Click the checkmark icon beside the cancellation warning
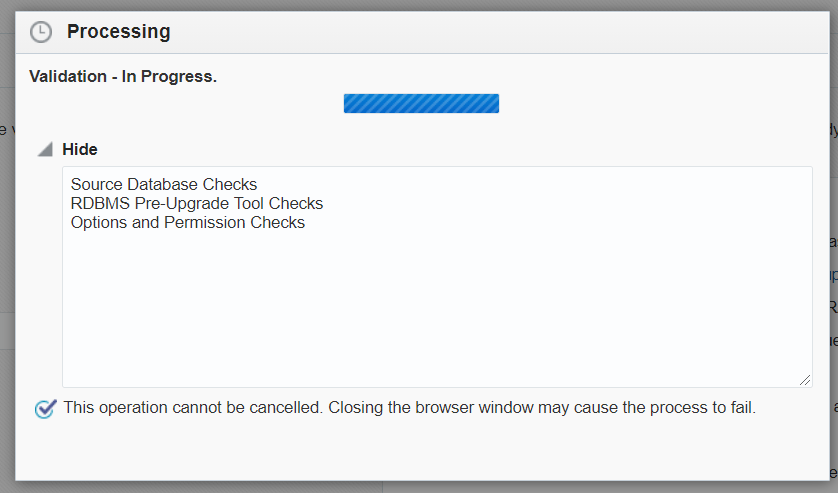 (45, 409)
